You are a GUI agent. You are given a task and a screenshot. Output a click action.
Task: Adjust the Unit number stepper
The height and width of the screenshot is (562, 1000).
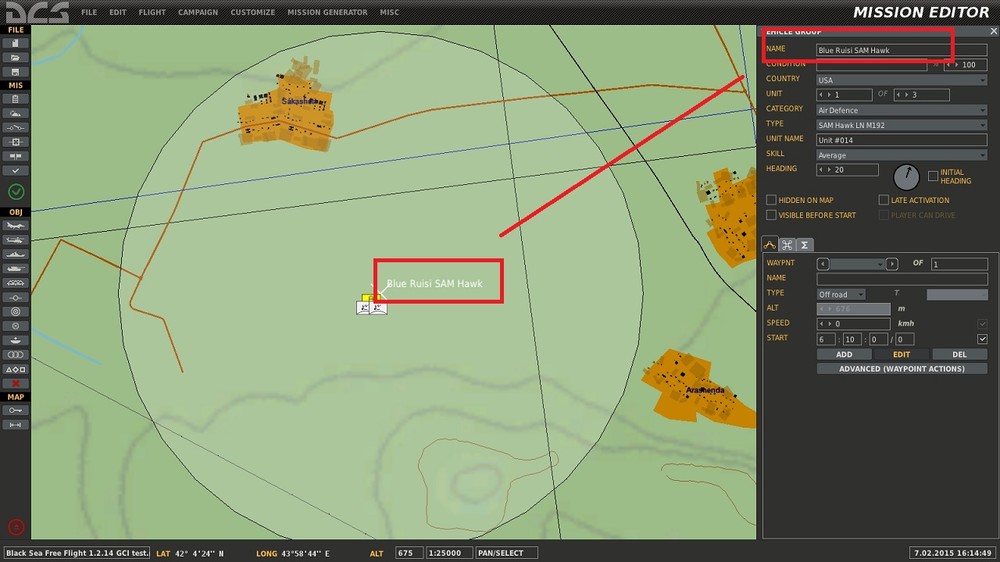844,95
